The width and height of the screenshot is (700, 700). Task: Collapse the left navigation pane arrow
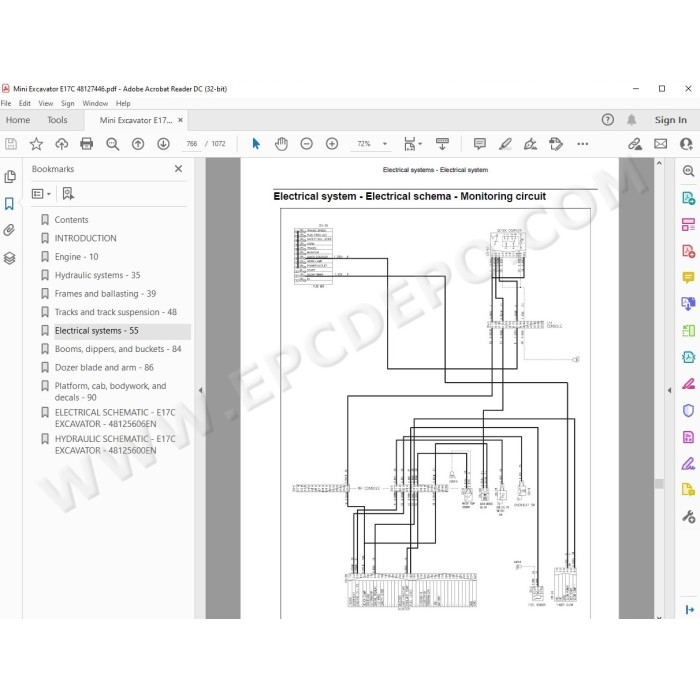coord(200,390)
